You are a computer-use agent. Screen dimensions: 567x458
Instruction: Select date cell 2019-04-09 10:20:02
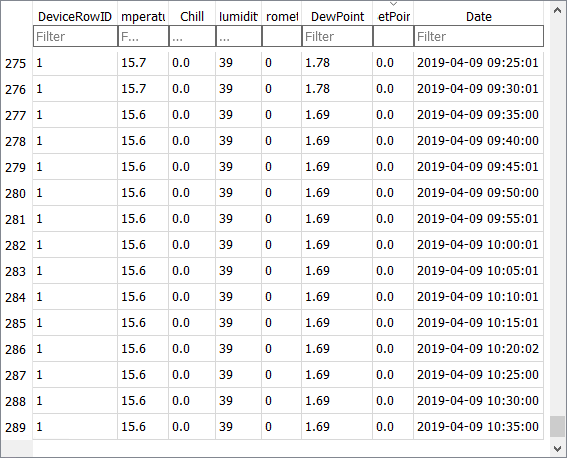(x=478, y=348)
